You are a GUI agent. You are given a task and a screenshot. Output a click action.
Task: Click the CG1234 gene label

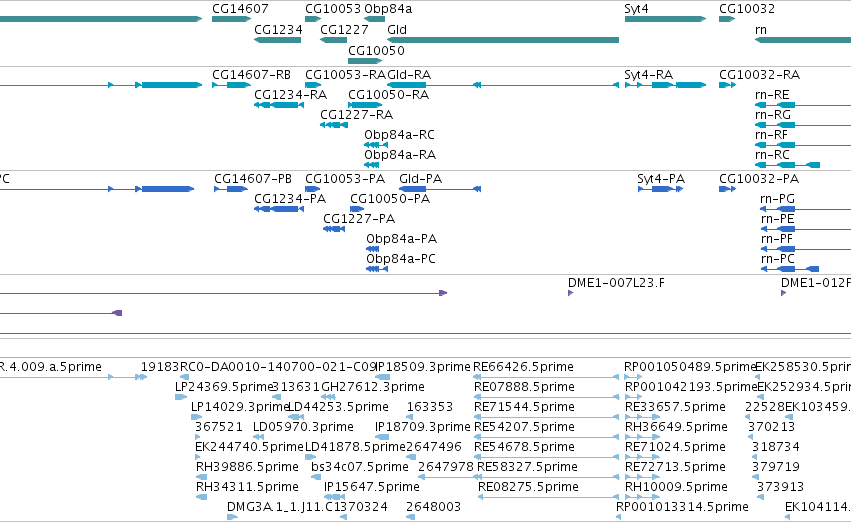278,29
